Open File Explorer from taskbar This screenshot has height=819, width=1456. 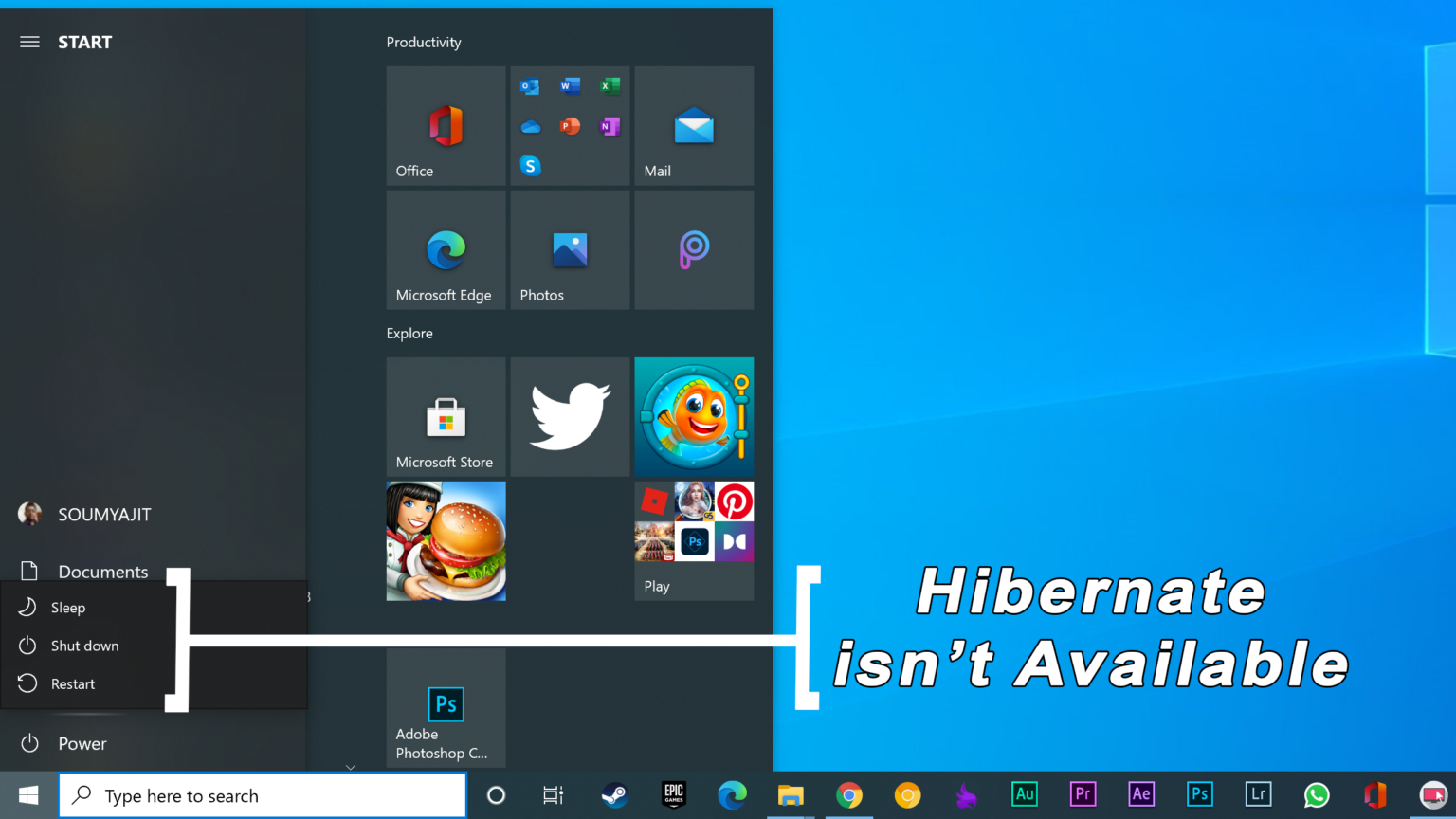click(791, 795)
